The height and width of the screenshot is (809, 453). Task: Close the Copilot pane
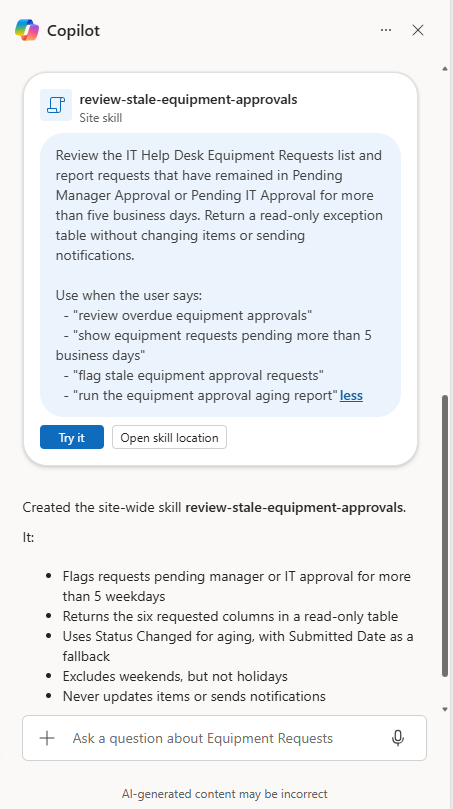pos(418,30)
